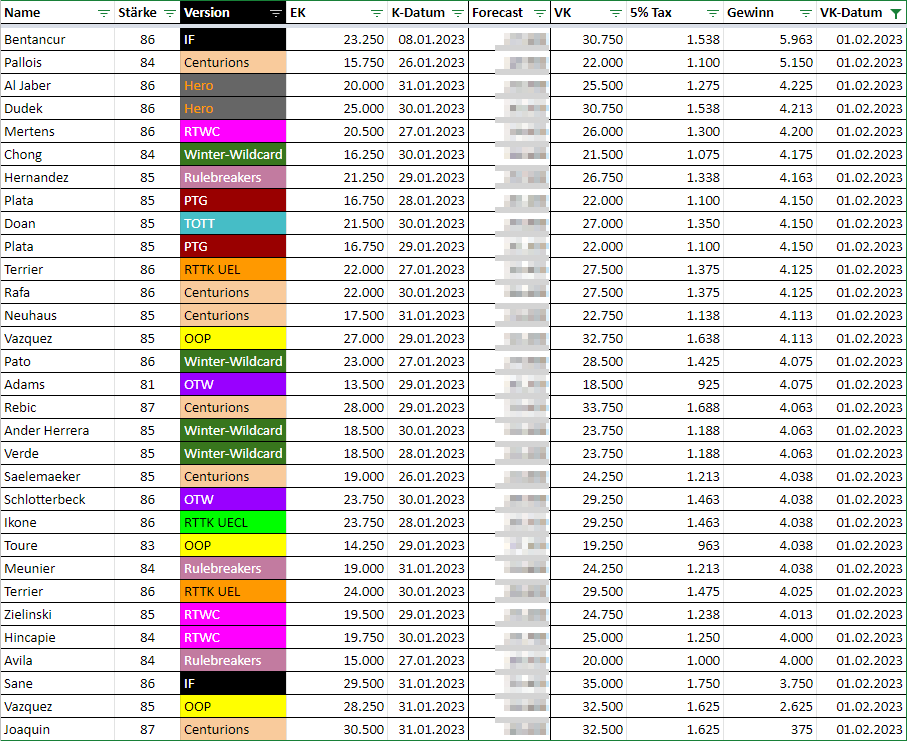Viewport: 907px width, 741px height.
Task: Select the blurred Forecast cell for Bentancur
Action: click(509, 39)
